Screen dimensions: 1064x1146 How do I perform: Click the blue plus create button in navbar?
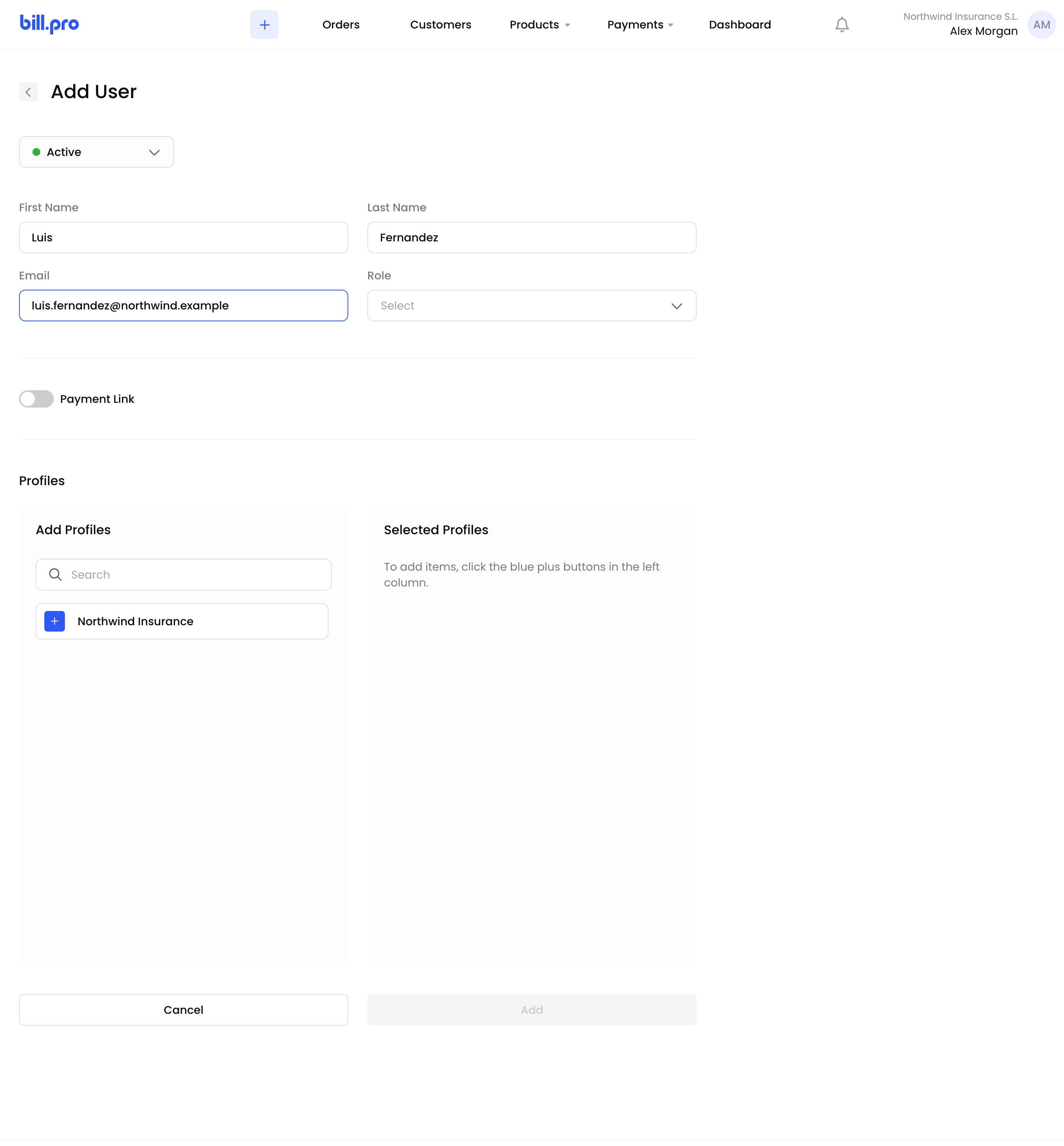pos(264,25)
